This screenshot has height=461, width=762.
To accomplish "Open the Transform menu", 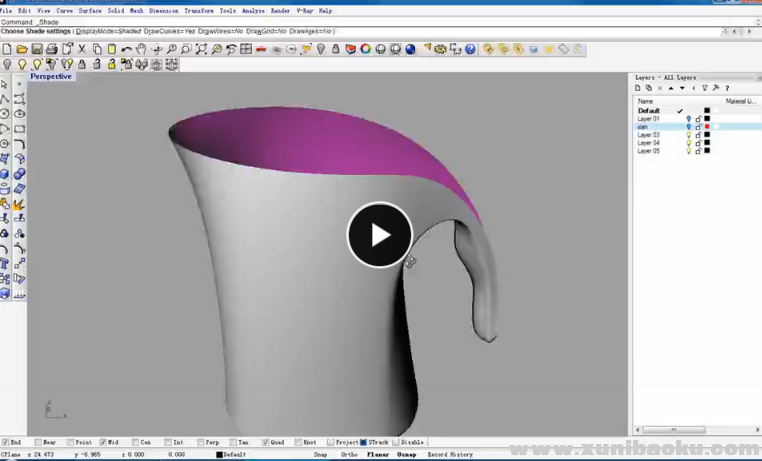I will pos(198,10).
